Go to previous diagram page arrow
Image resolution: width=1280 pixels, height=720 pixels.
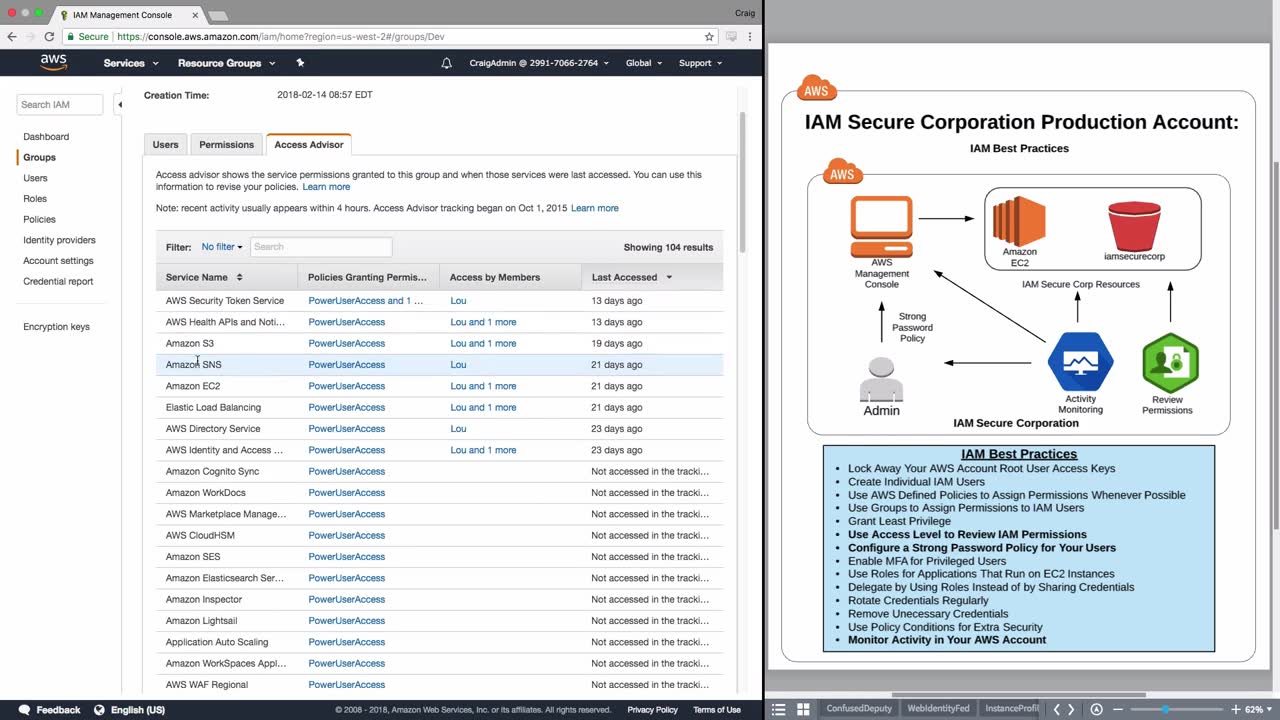(x=1056, y=709)
